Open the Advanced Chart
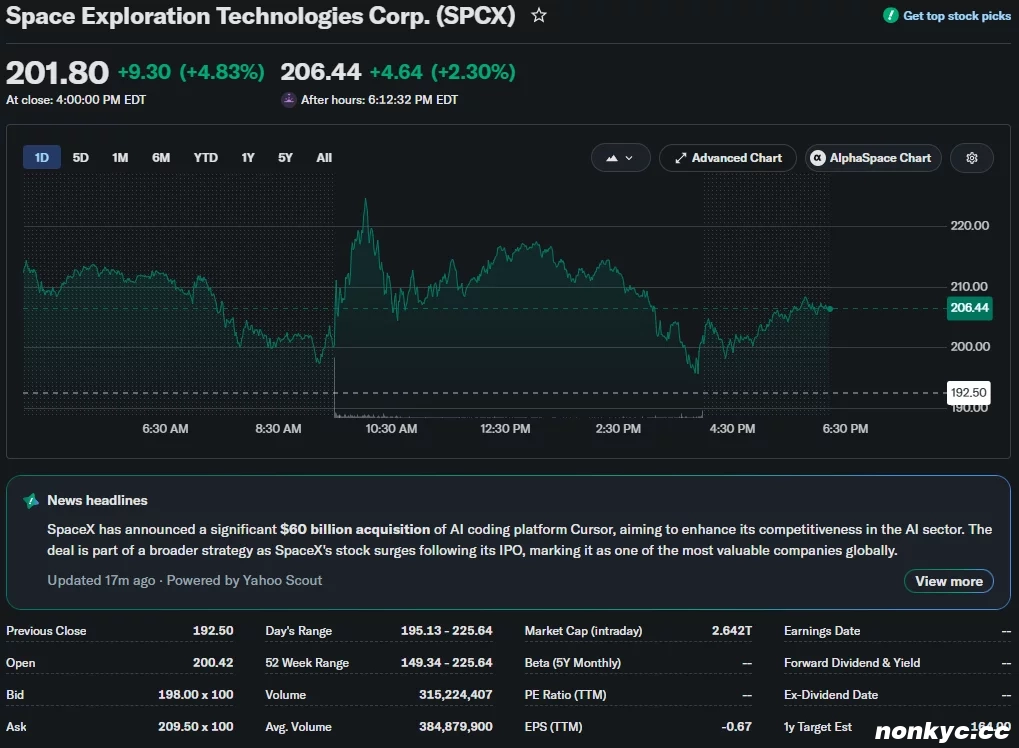Image resolution: width=1019 pixels, height=748 pixels. click(728, 158)
